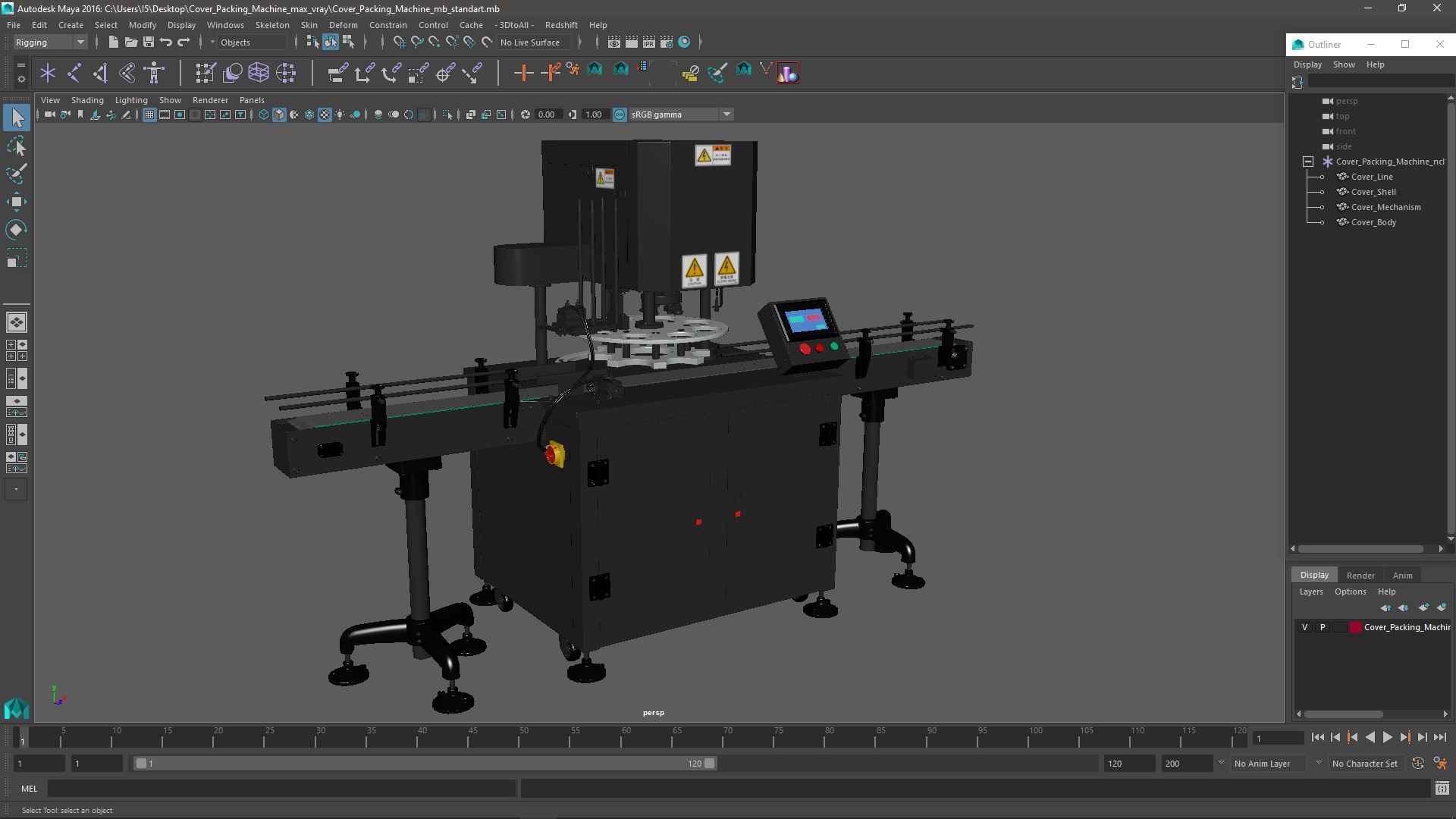Open the viewport Shading menu
Viewport: 1456px width, 819px height.
coord(87,100)
